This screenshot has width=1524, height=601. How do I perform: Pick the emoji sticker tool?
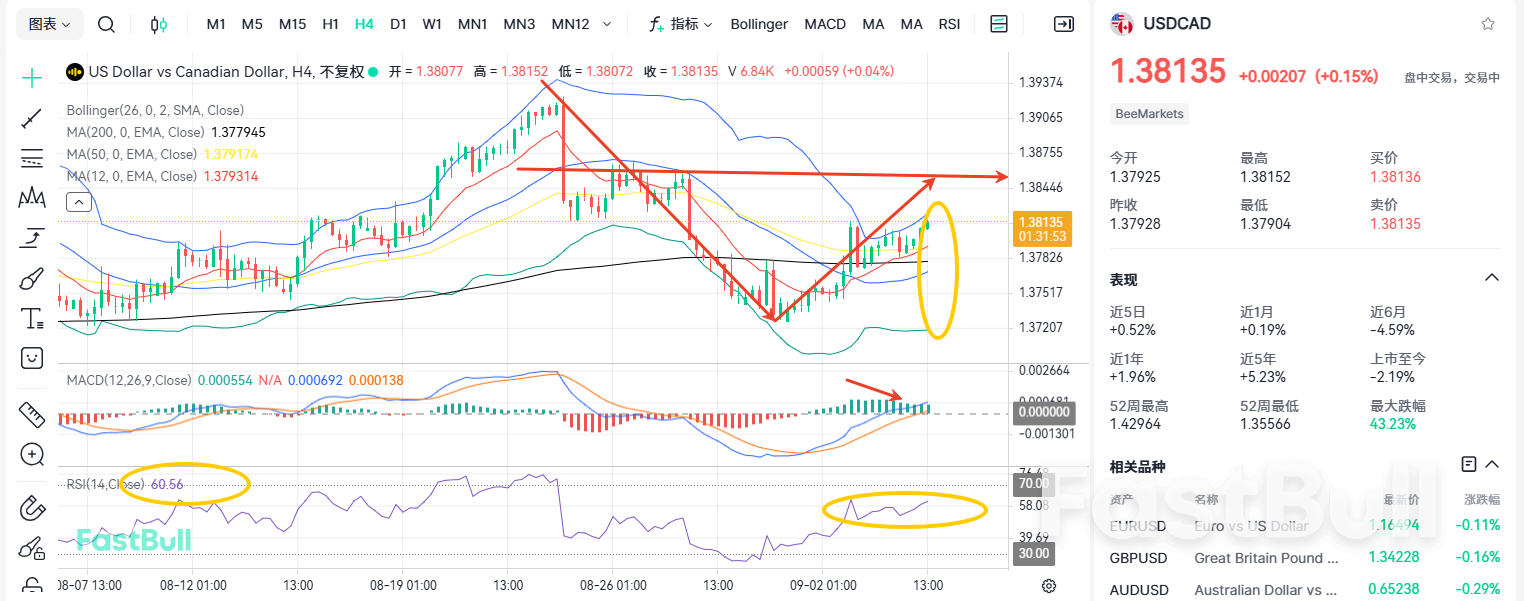pos(31,358)
